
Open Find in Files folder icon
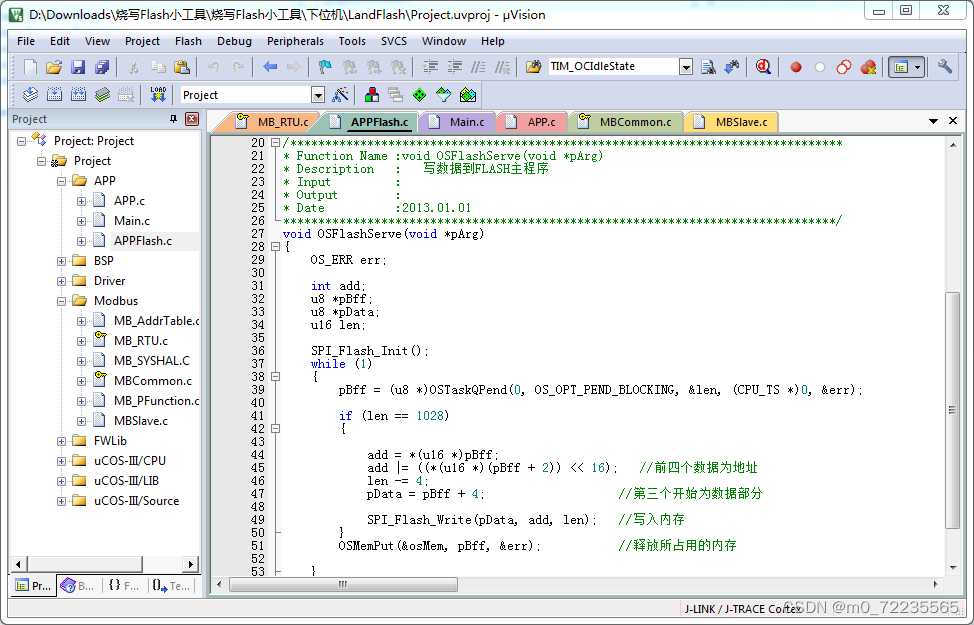[533, 66]
